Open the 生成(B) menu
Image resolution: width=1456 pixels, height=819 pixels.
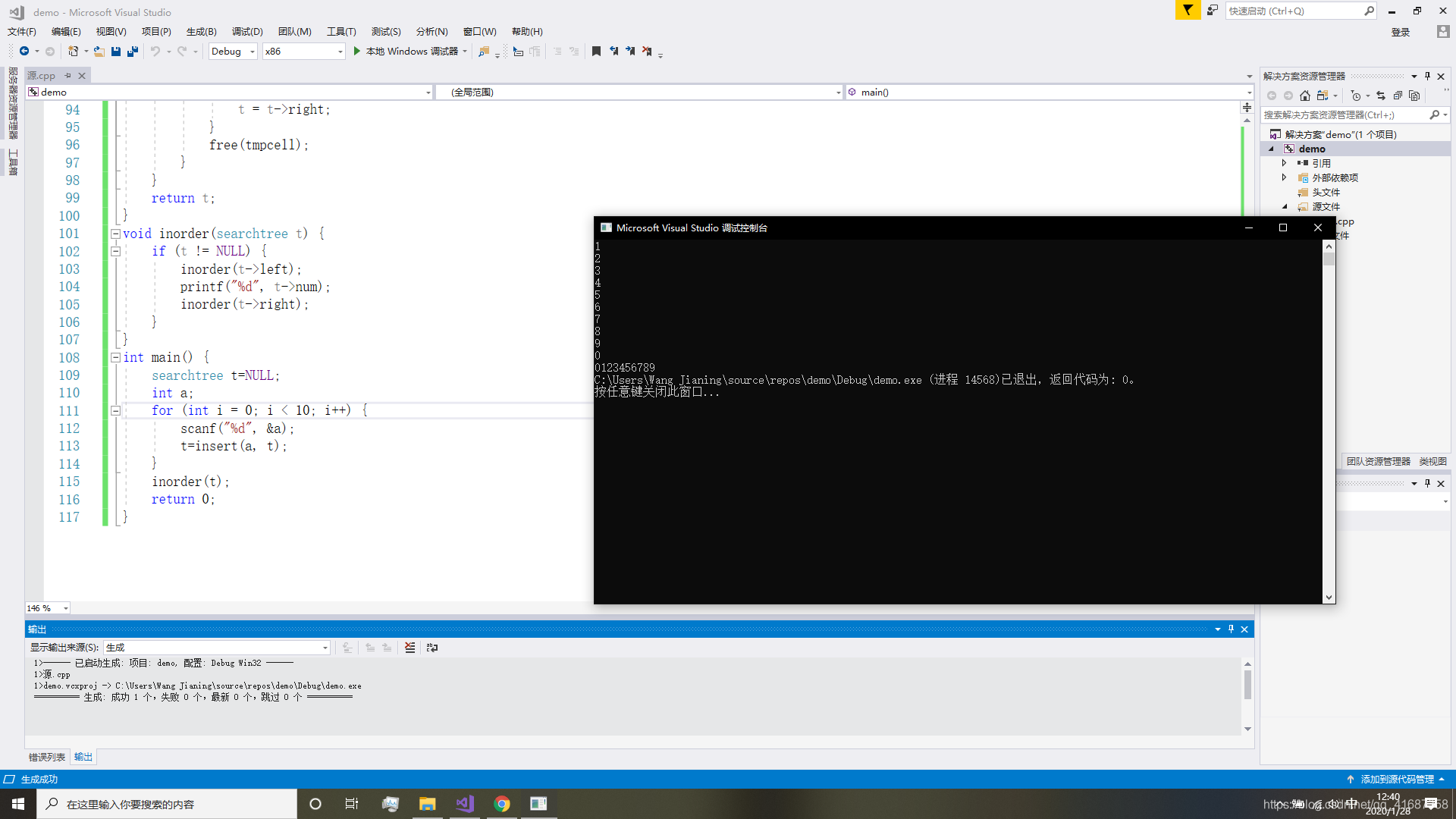click(202, 31)
